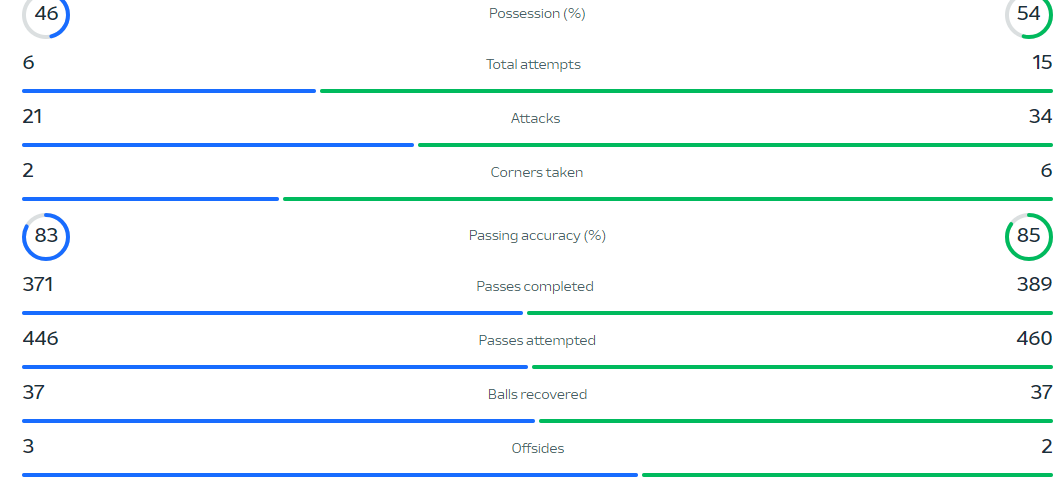Image resolution: width=1061 pixels, height=480 pixels.
Task: Click the Corners taken label
Action: tap(537, 173)
